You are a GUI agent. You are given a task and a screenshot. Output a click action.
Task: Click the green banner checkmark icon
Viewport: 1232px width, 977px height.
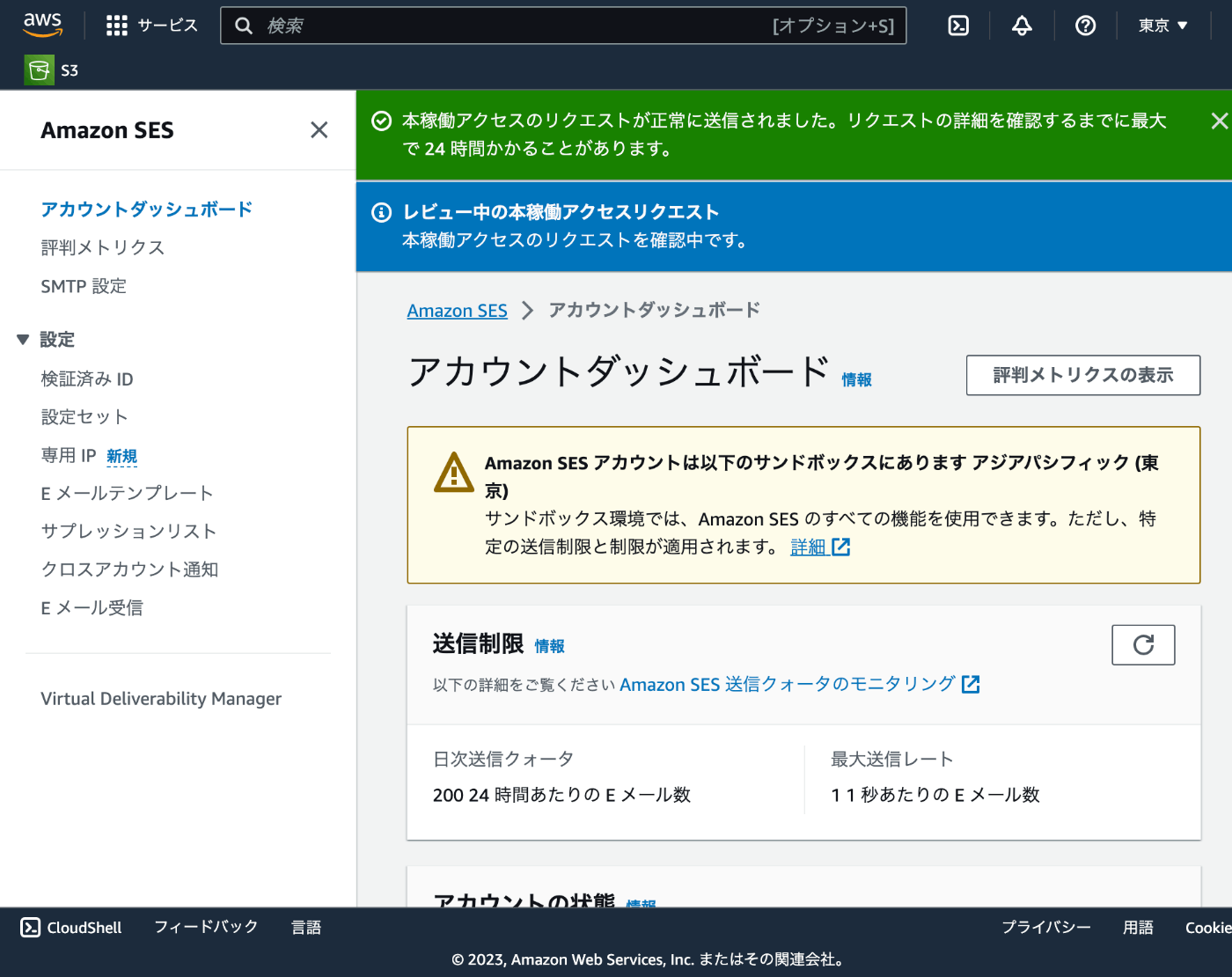[381, 121]
